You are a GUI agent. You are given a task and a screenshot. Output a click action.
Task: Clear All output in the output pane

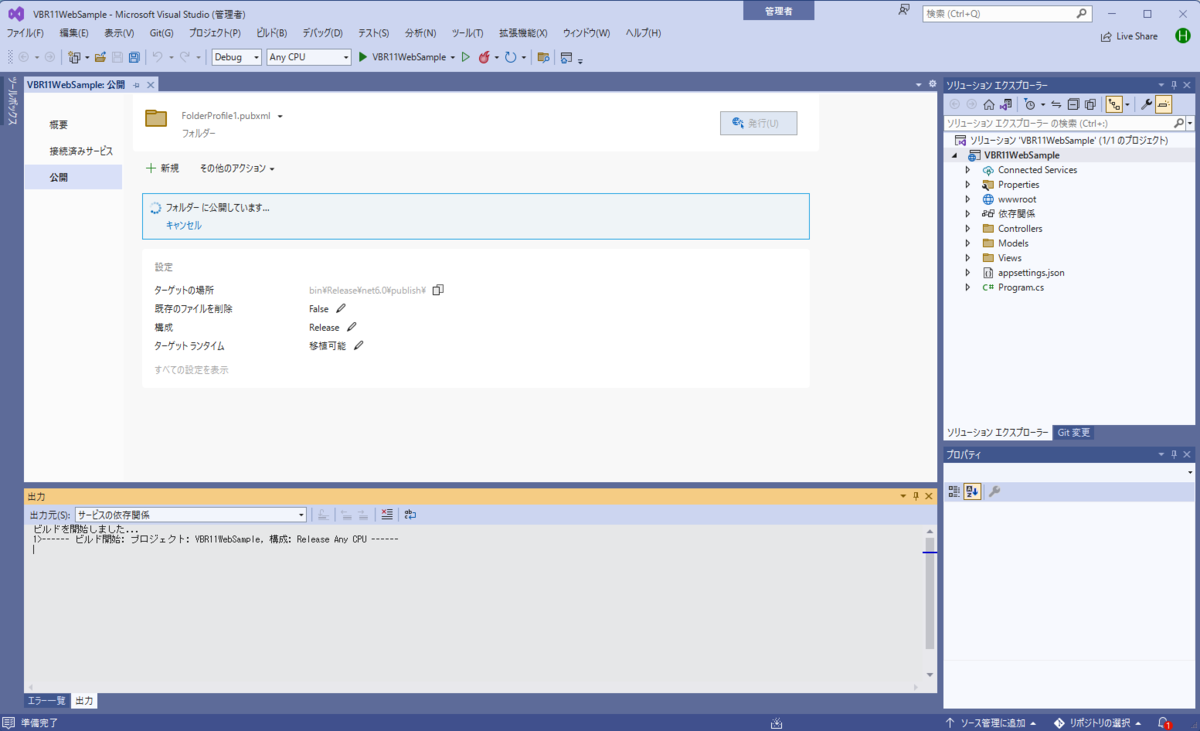(x=387, y=514)
